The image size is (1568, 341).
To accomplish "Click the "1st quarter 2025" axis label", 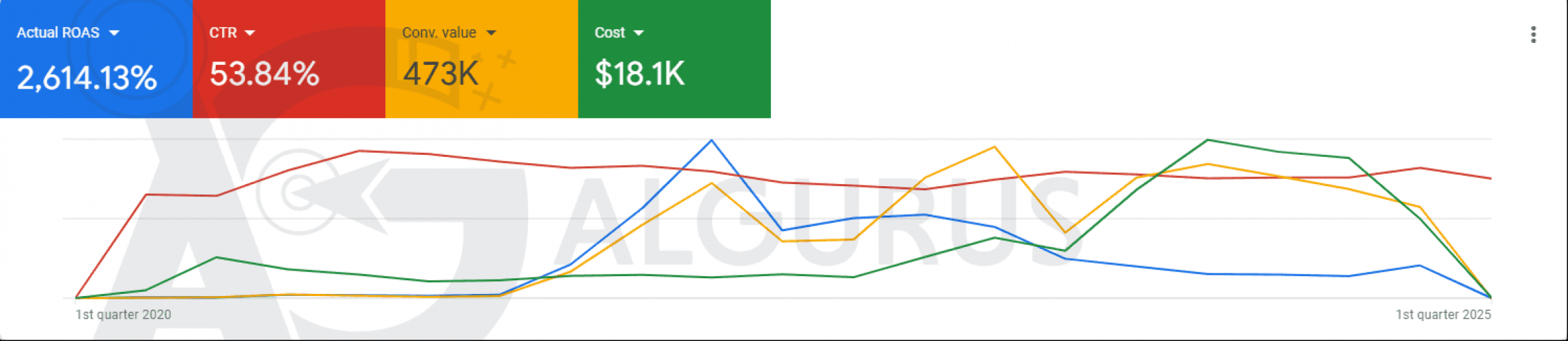I will tap(1443, 314).
